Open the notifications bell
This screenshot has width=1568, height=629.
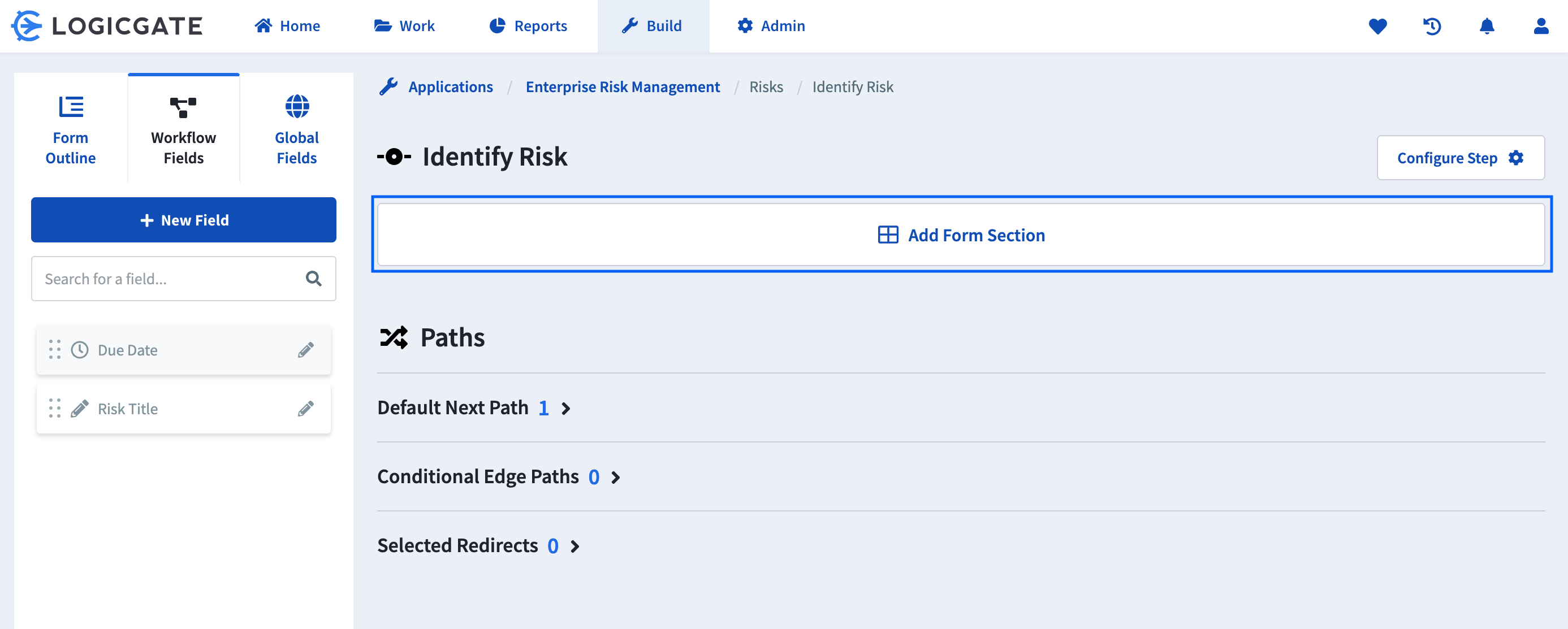click(x=1487, y=26)
